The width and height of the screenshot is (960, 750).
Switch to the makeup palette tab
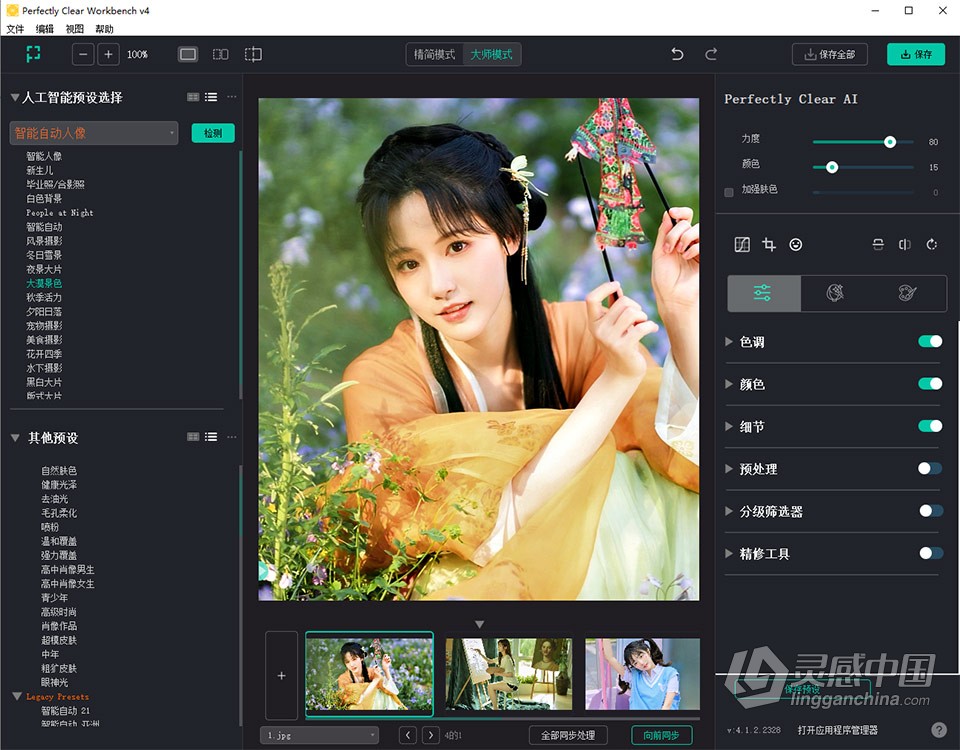[x=907, y=294]
